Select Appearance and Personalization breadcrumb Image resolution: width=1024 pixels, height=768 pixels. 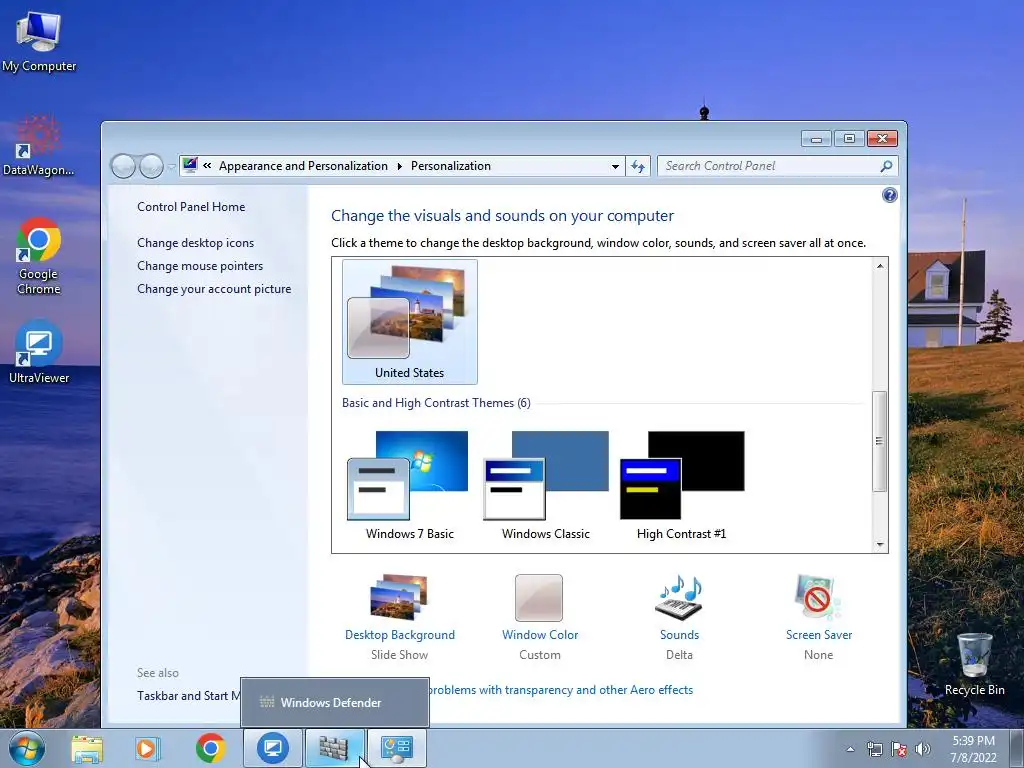pos(303,166)
